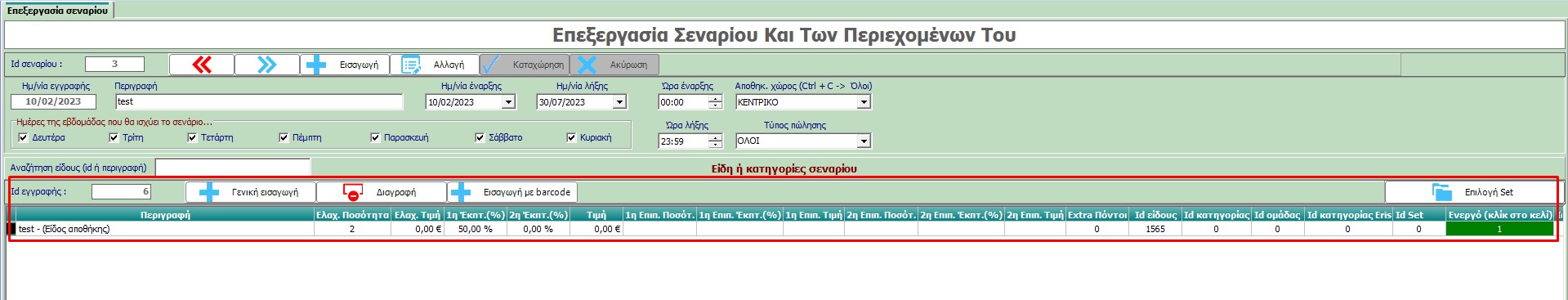1568x300 pixels.
Task: Toggle the Τρίτη checkbox
Action: click(114, 137)
